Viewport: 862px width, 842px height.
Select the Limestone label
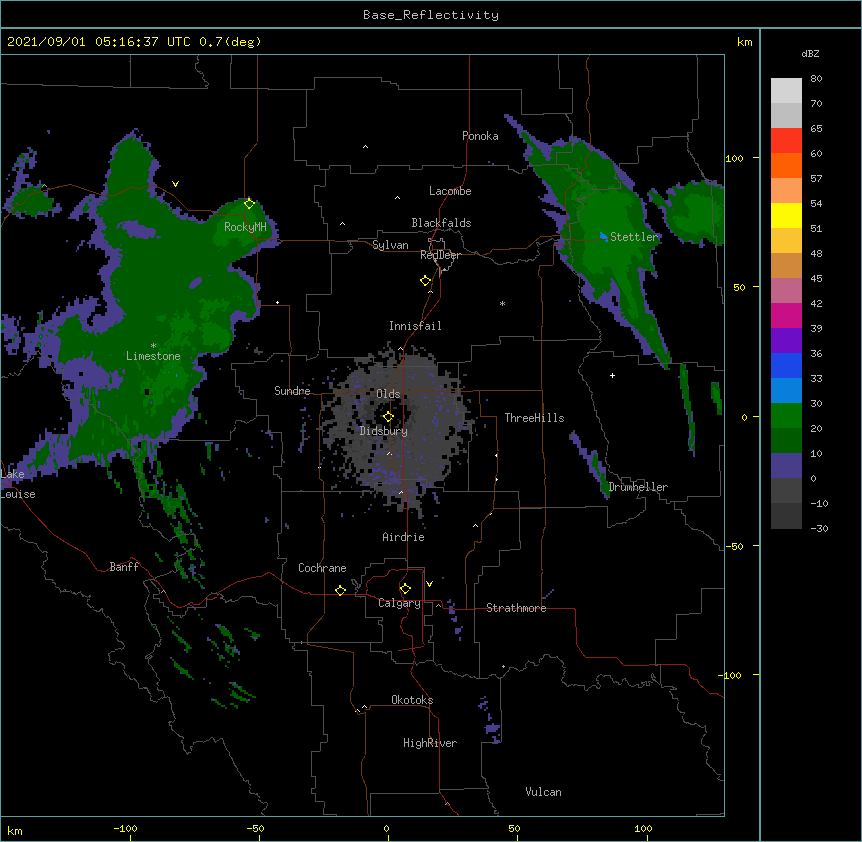click(153, 356)
